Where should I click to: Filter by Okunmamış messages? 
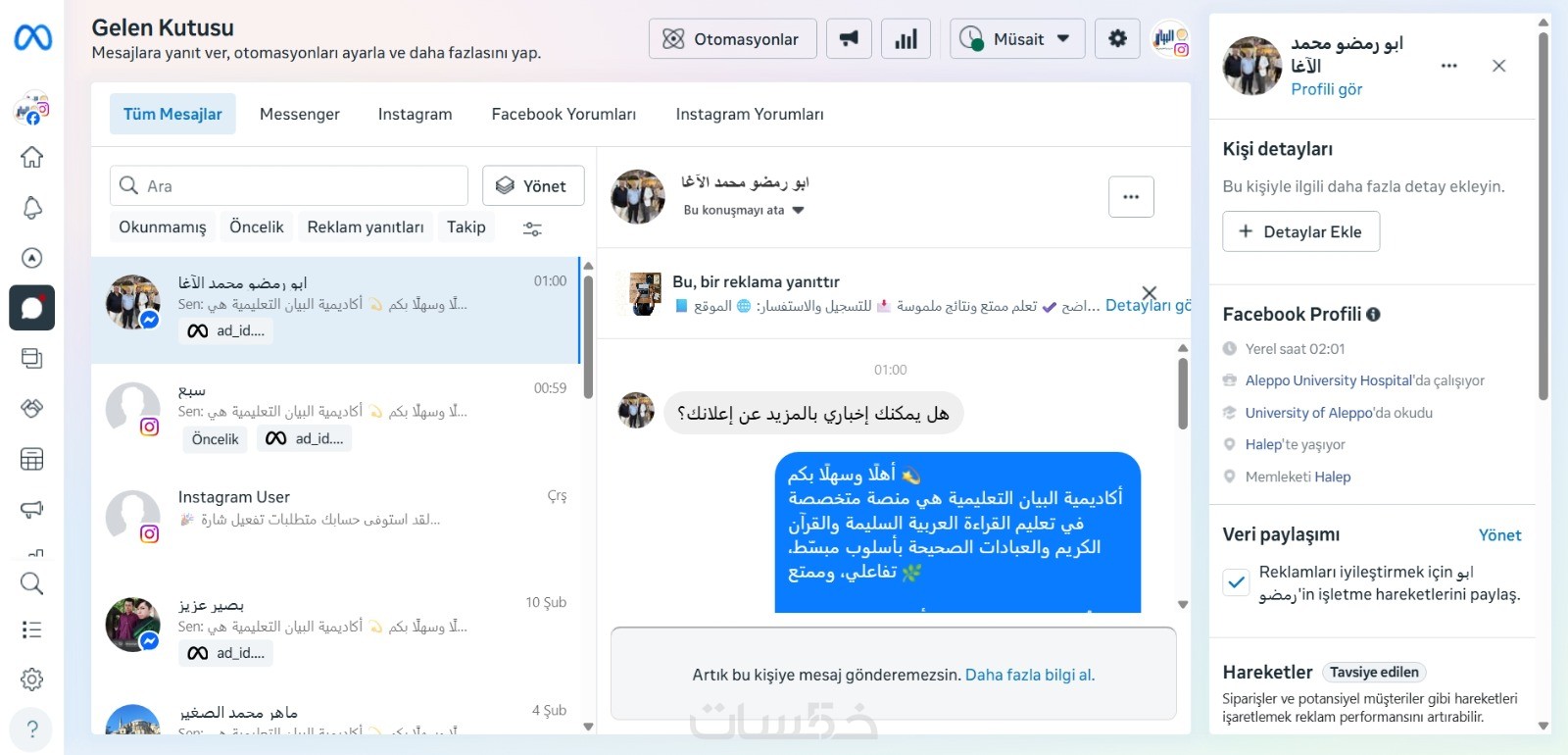pos(163,226)
